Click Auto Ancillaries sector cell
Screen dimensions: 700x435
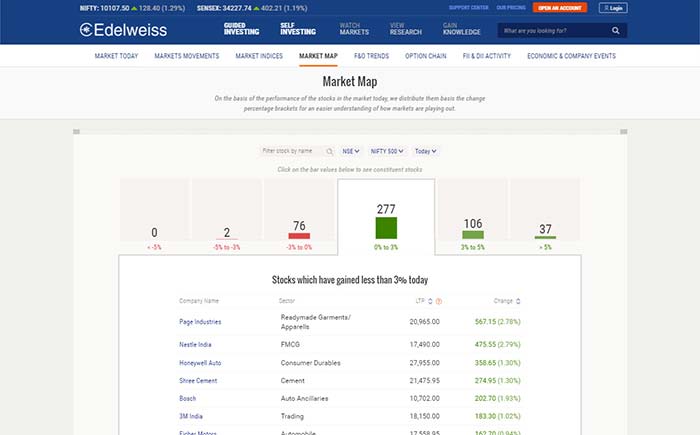pos(304,398)
